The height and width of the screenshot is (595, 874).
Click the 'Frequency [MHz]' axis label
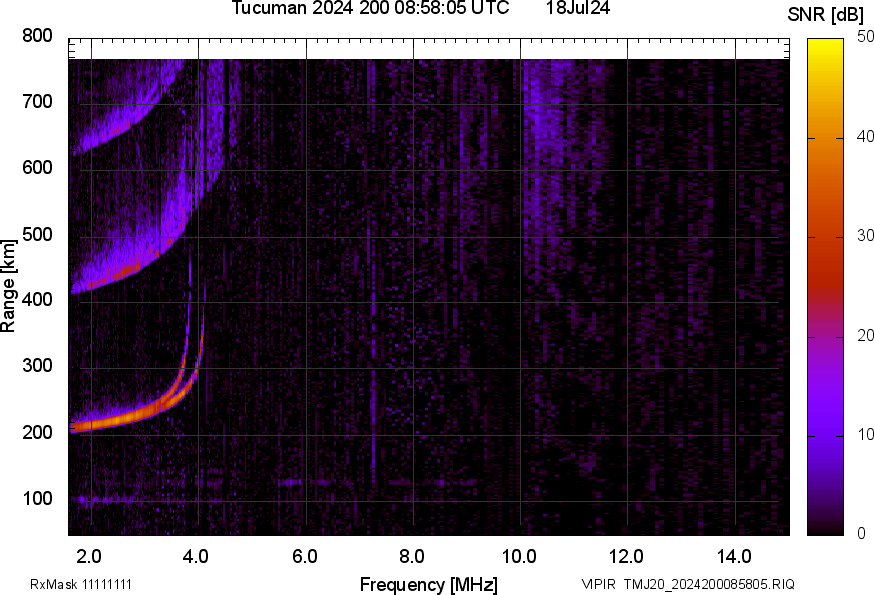(x=429, y=584)
